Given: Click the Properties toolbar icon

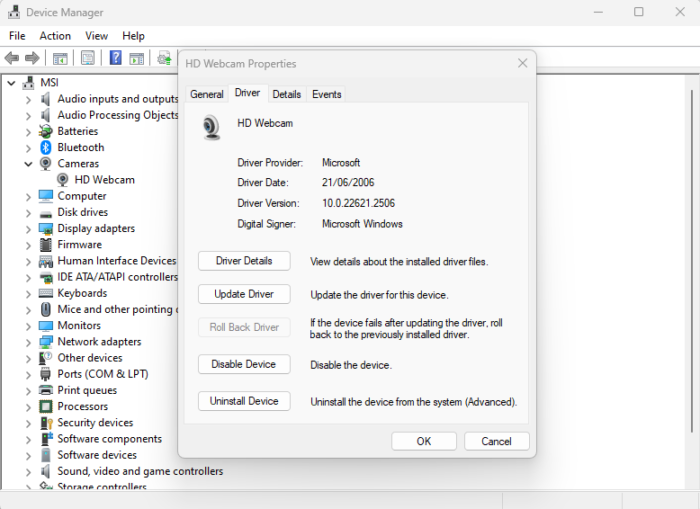Looking at the screenshot, I should (88, 58).
